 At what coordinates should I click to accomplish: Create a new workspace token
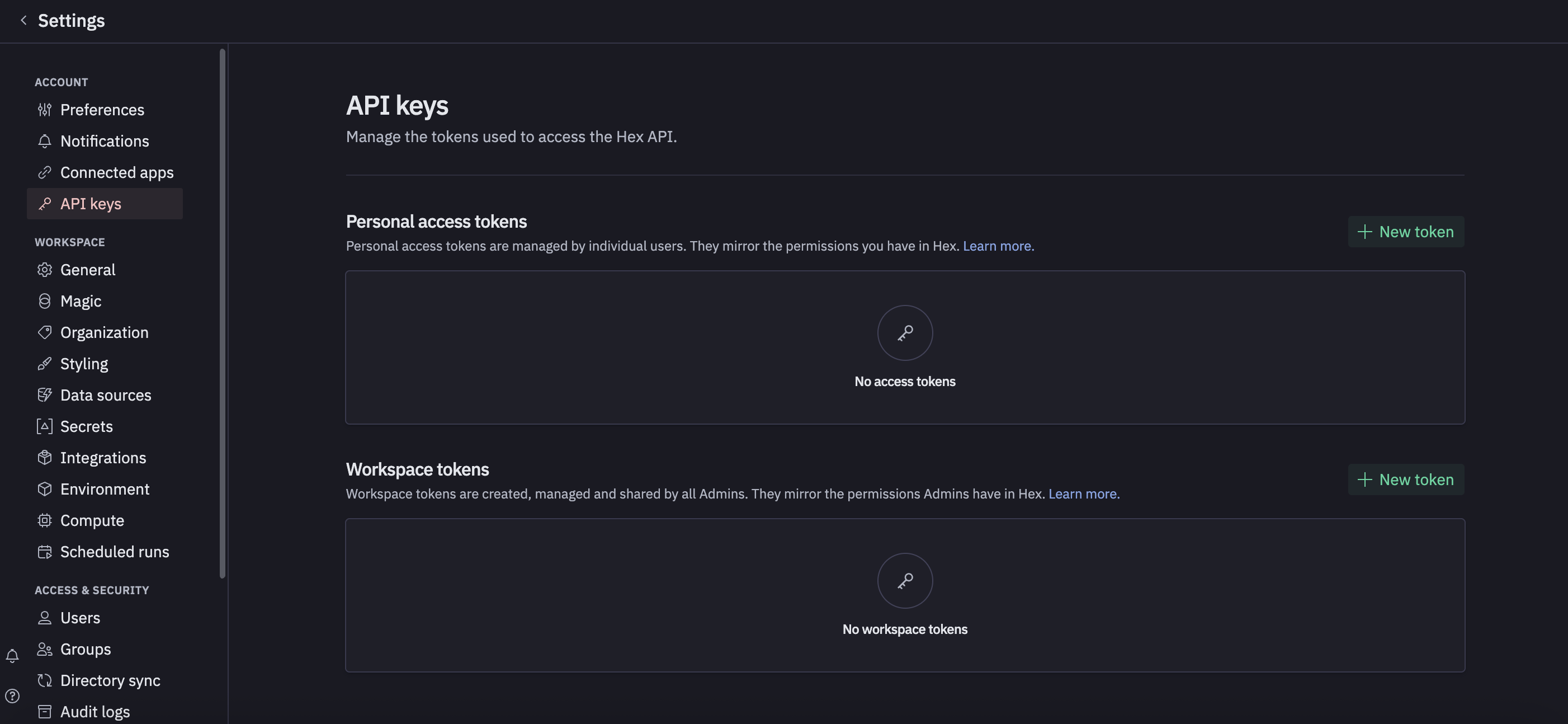click(1405, 480)
